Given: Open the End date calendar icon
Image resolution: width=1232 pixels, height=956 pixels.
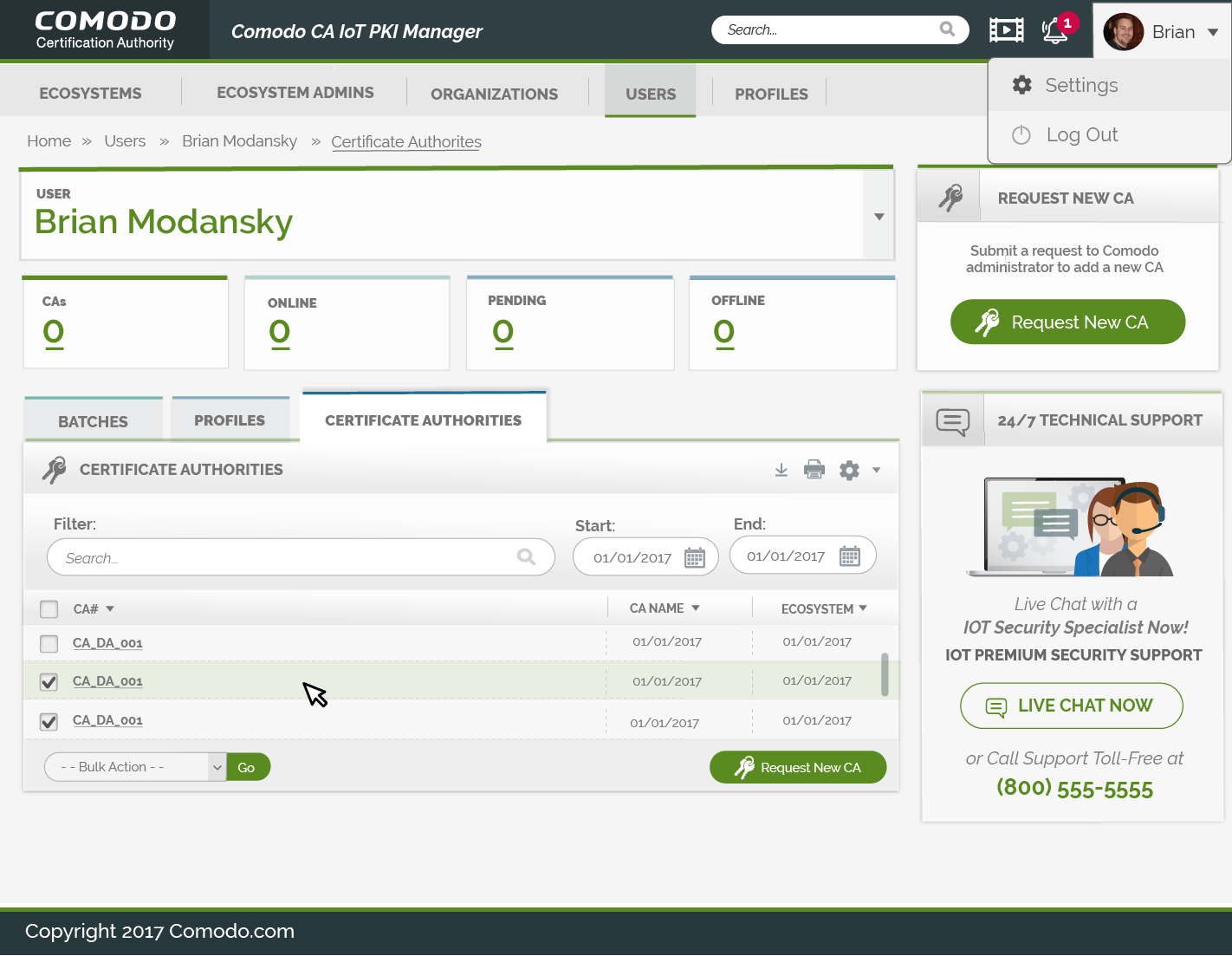Looking at the screenshot, I should coord(850,556).
